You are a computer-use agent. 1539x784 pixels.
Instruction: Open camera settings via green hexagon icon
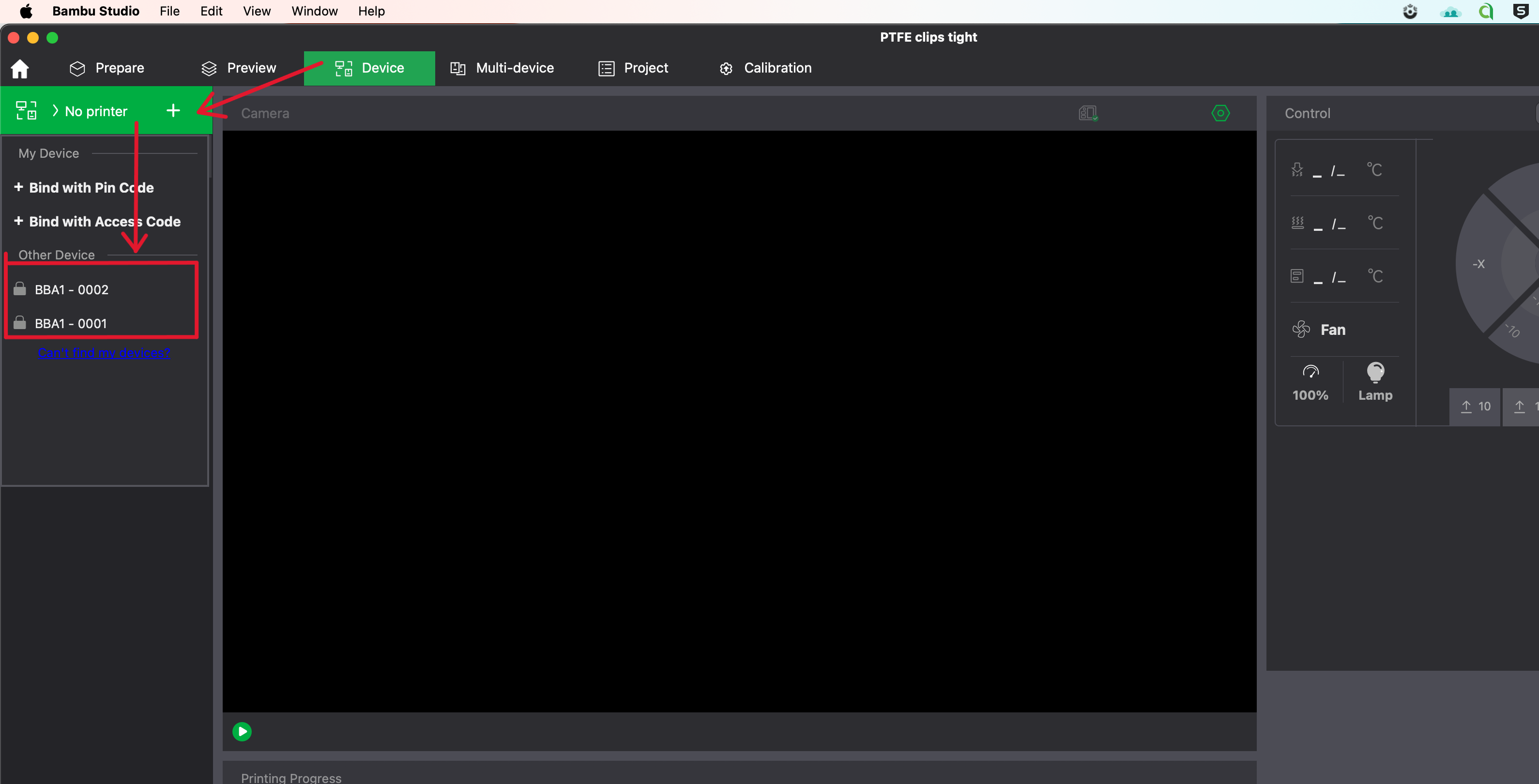1220,113
